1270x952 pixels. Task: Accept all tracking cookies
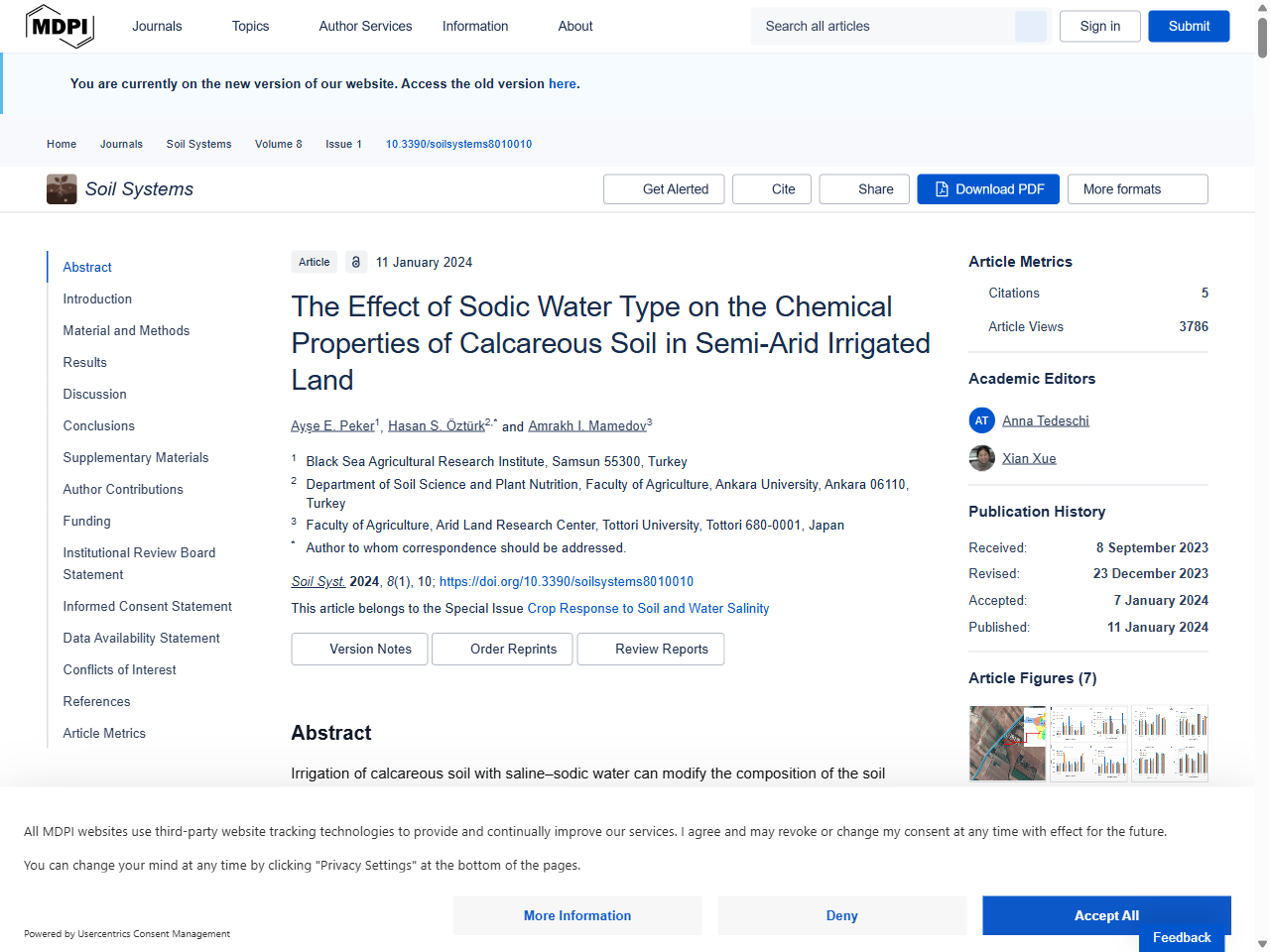pyautogui.click(x=1106, y=915)
